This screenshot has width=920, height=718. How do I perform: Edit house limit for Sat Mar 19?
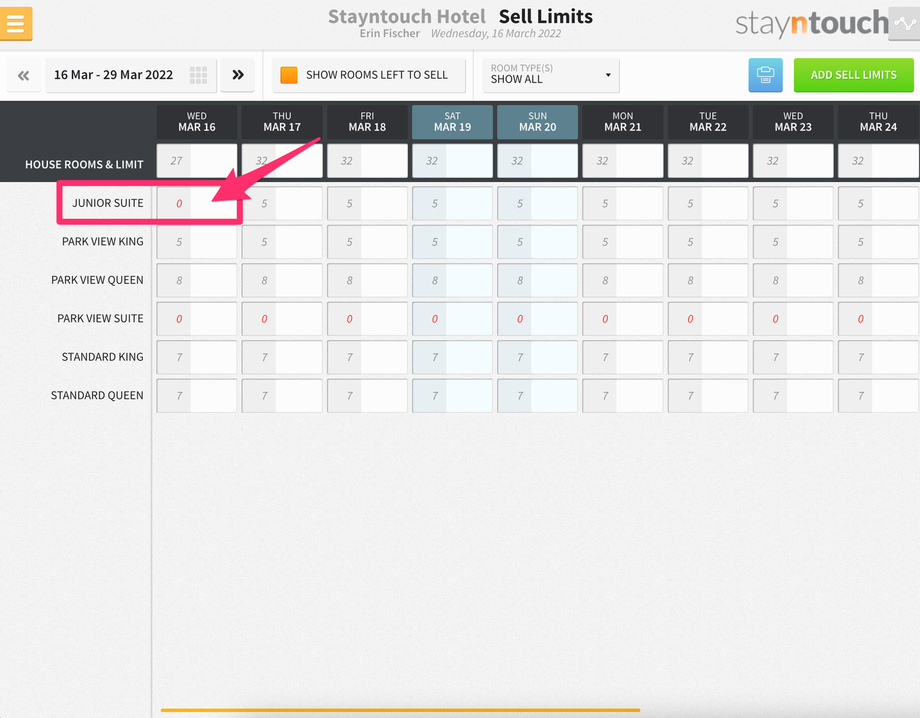[x=469, y=161]
